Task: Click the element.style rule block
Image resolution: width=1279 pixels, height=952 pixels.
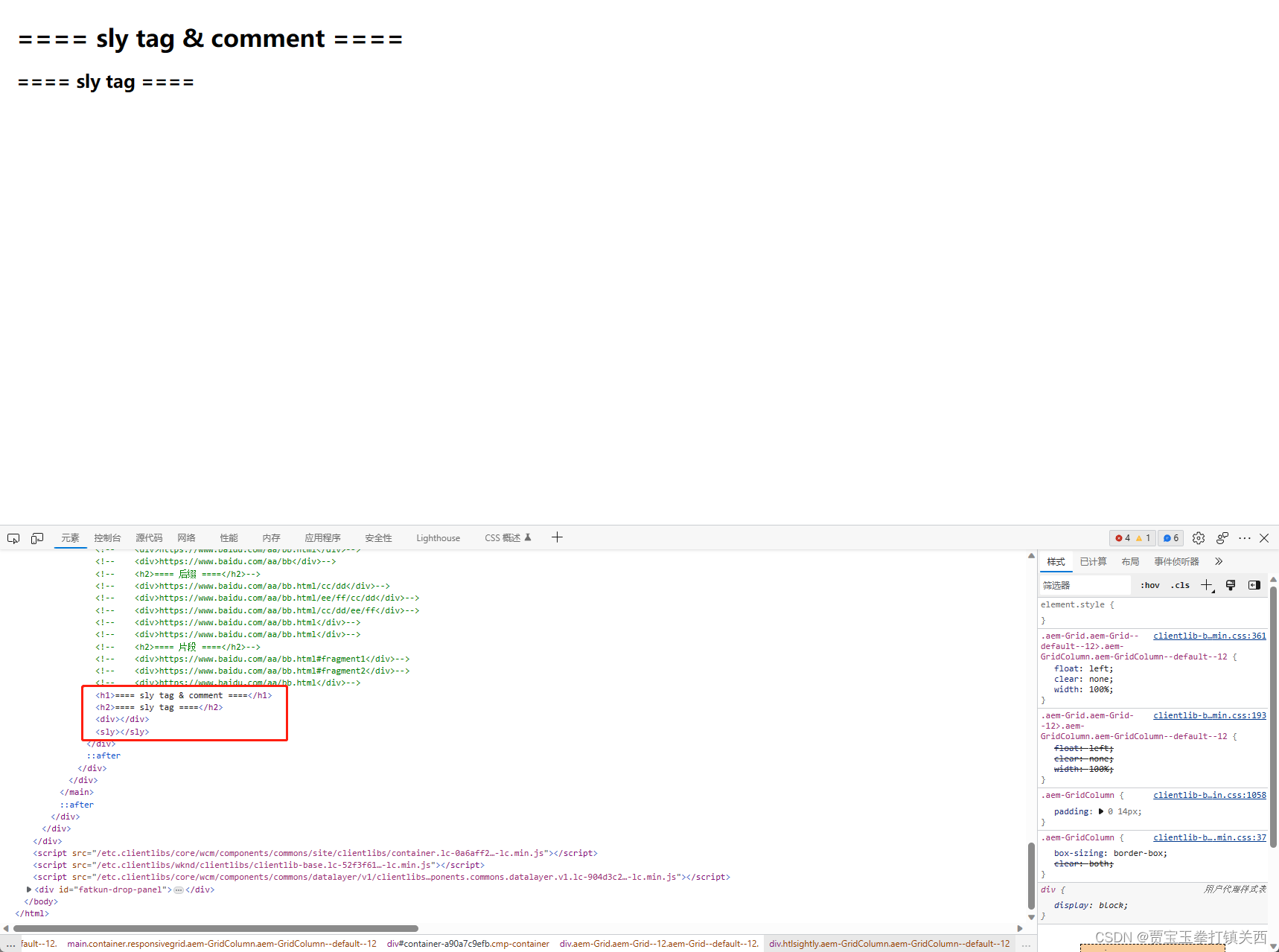Action: pos(1152,613)
